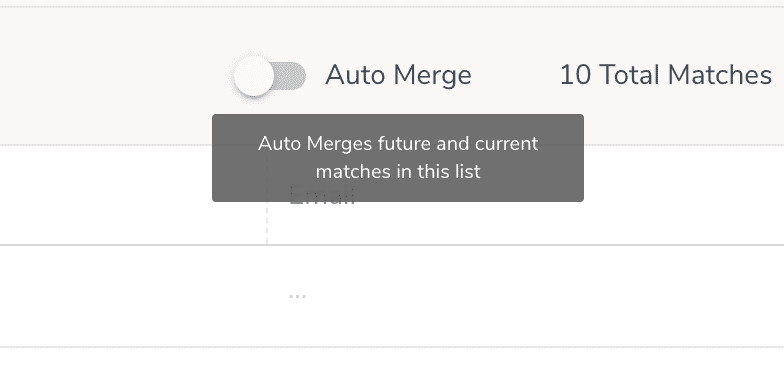Viewport: 784px width, 392px height.
Task: Enable the Auto Merge toggle switch
Action: point(270,76)
